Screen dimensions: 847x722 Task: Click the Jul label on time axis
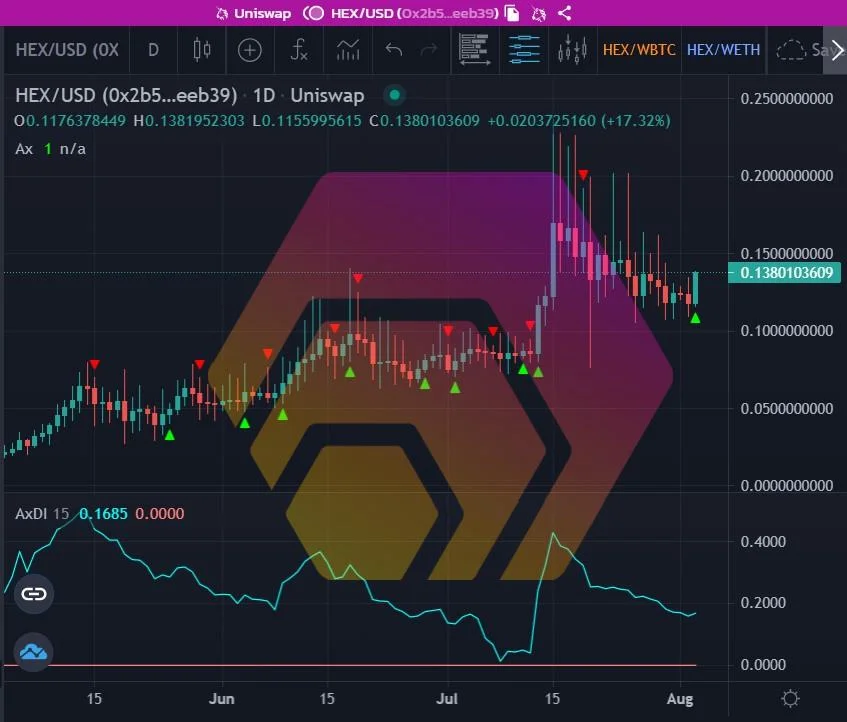click(447, 699)
